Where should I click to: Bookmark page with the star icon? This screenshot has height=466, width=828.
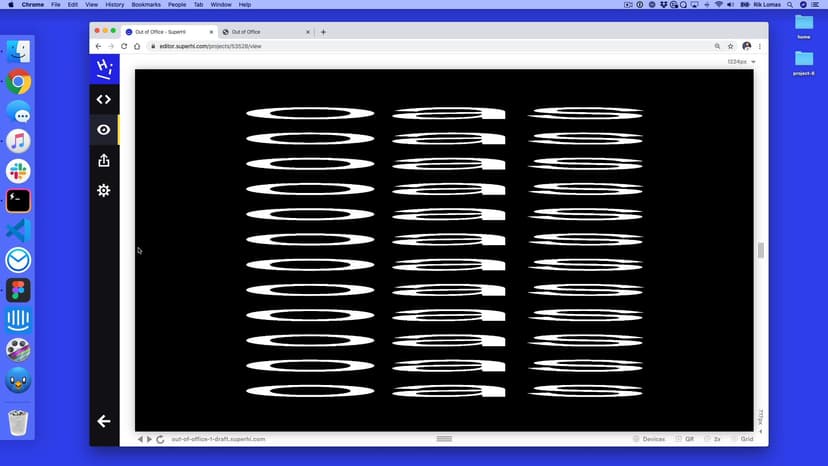[731, 46]
